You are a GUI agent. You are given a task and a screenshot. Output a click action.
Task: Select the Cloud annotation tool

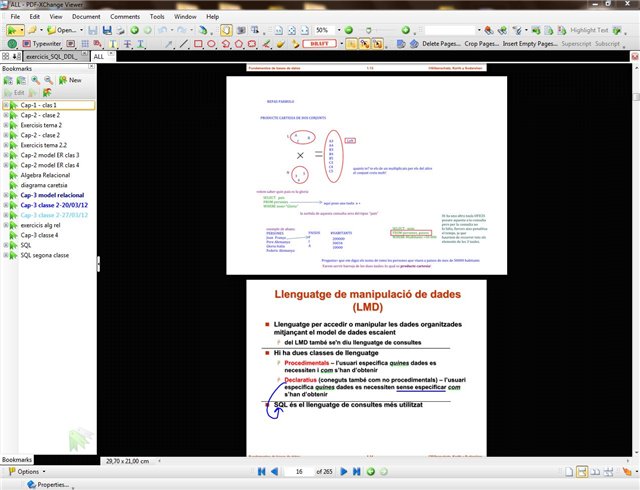[252, 43]
